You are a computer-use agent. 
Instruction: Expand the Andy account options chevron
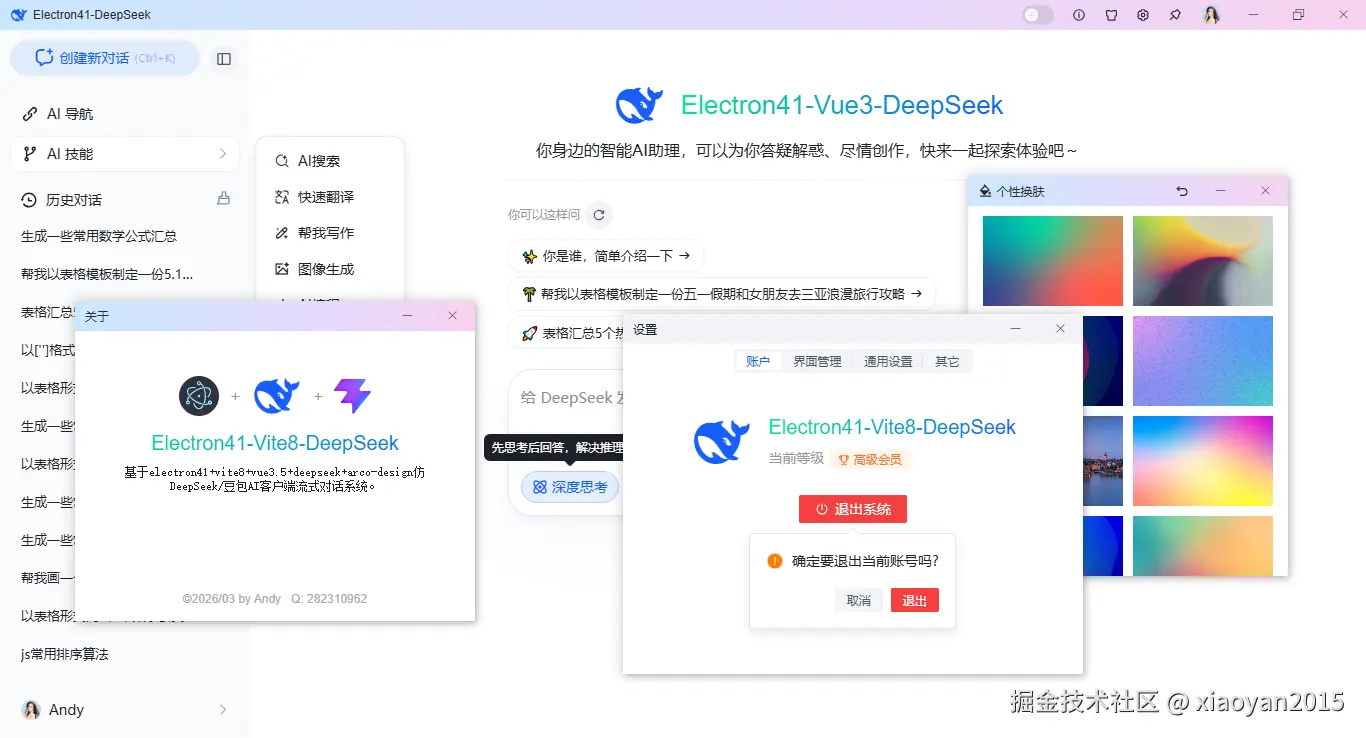tap(222, 709)
